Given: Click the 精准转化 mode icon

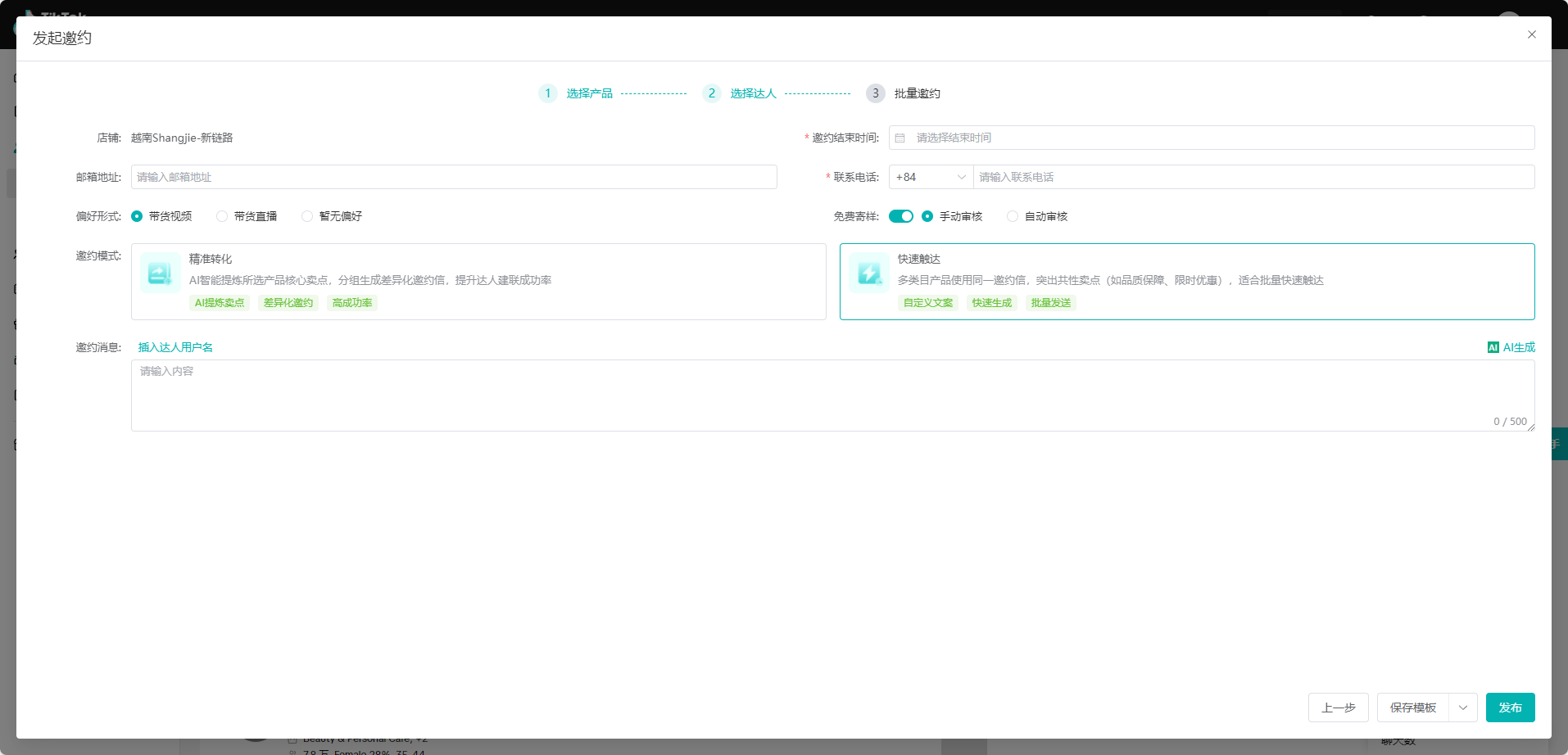Looking at the screenshot, I should pyautogui.click(x=160, y=273).
